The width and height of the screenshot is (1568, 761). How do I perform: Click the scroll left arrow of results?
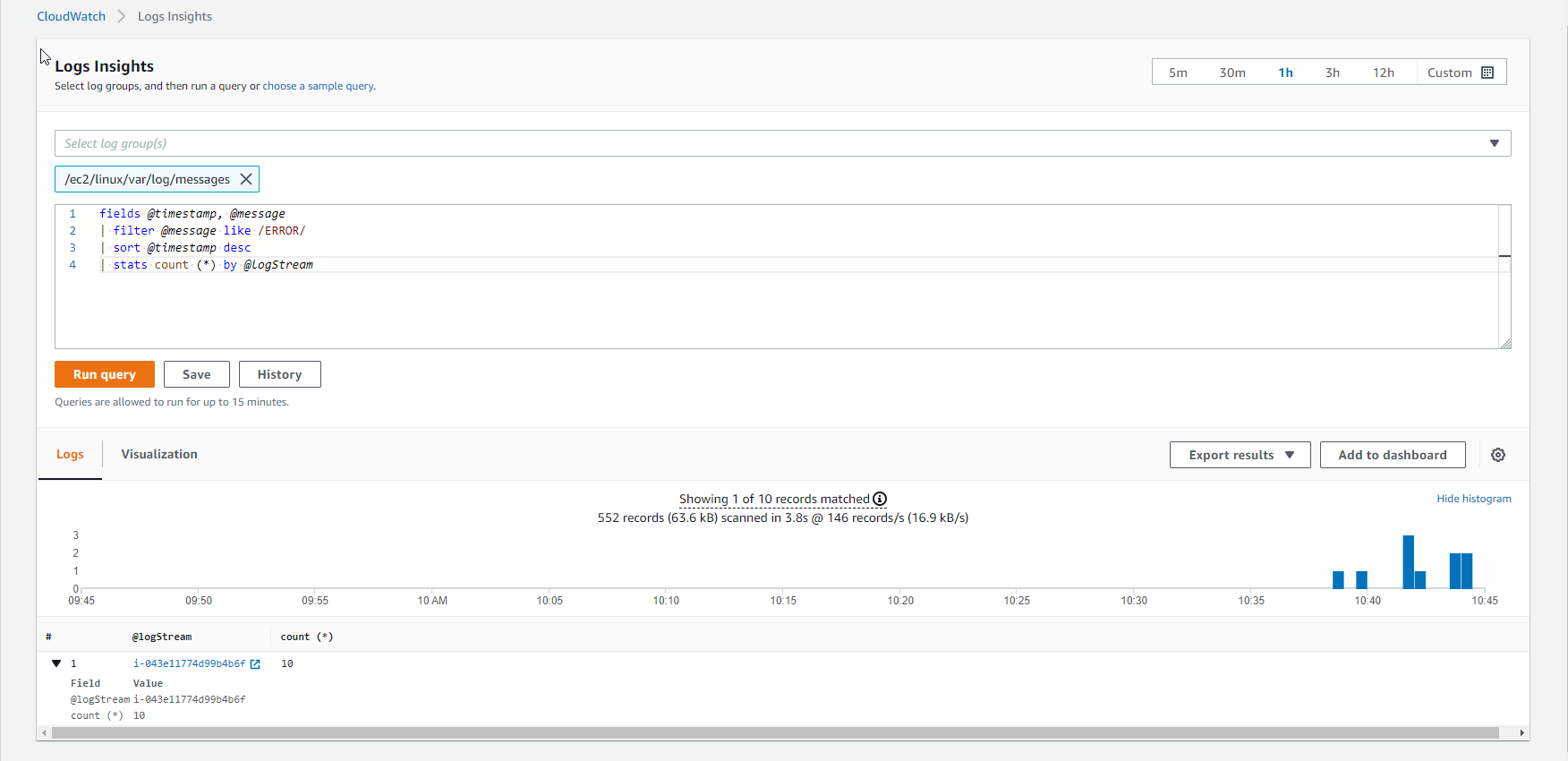coord(44,732)
